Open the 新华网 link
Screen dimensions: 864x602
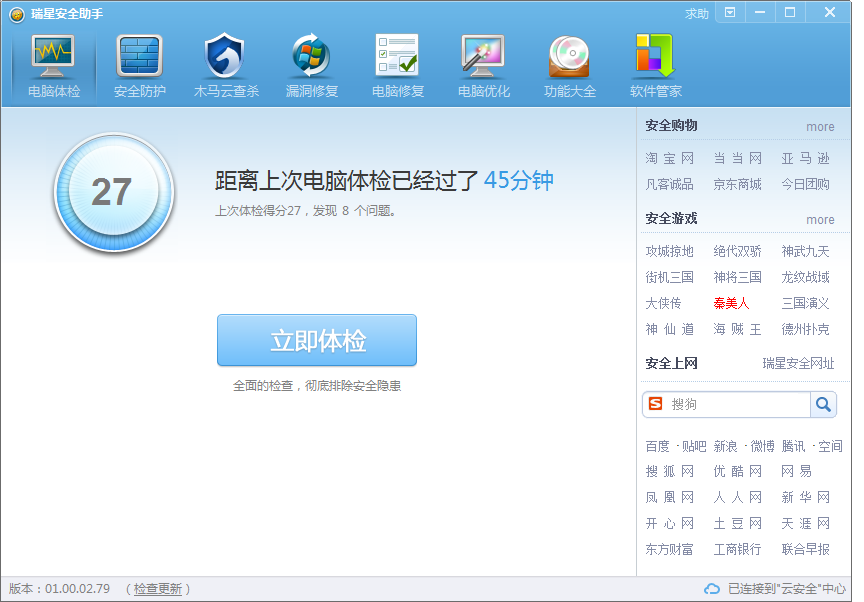coord(805,498)
